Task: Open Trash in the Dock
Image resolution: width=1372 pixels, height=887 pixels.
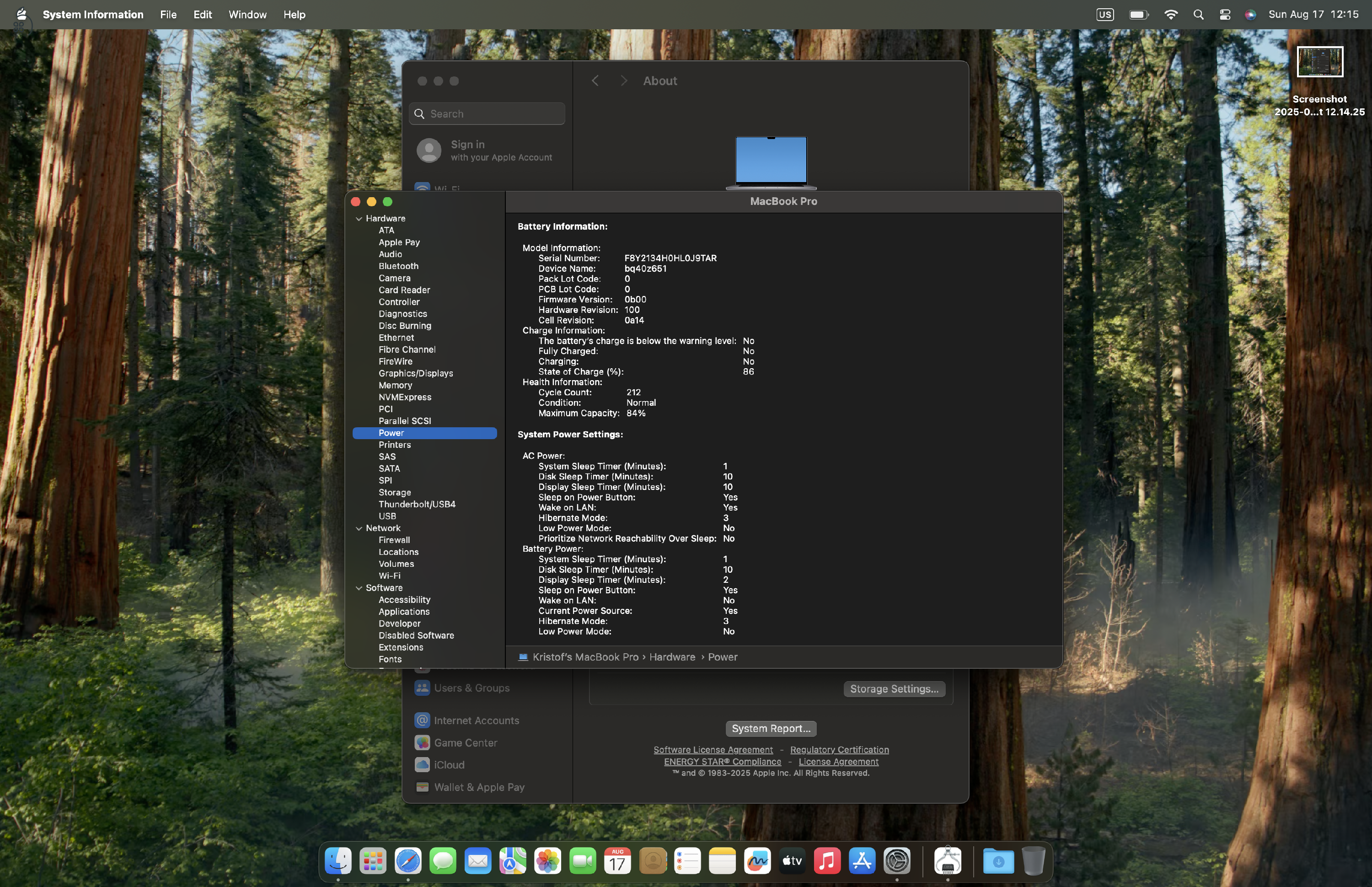Action: pyautogui.click(x=1034, y=861)
